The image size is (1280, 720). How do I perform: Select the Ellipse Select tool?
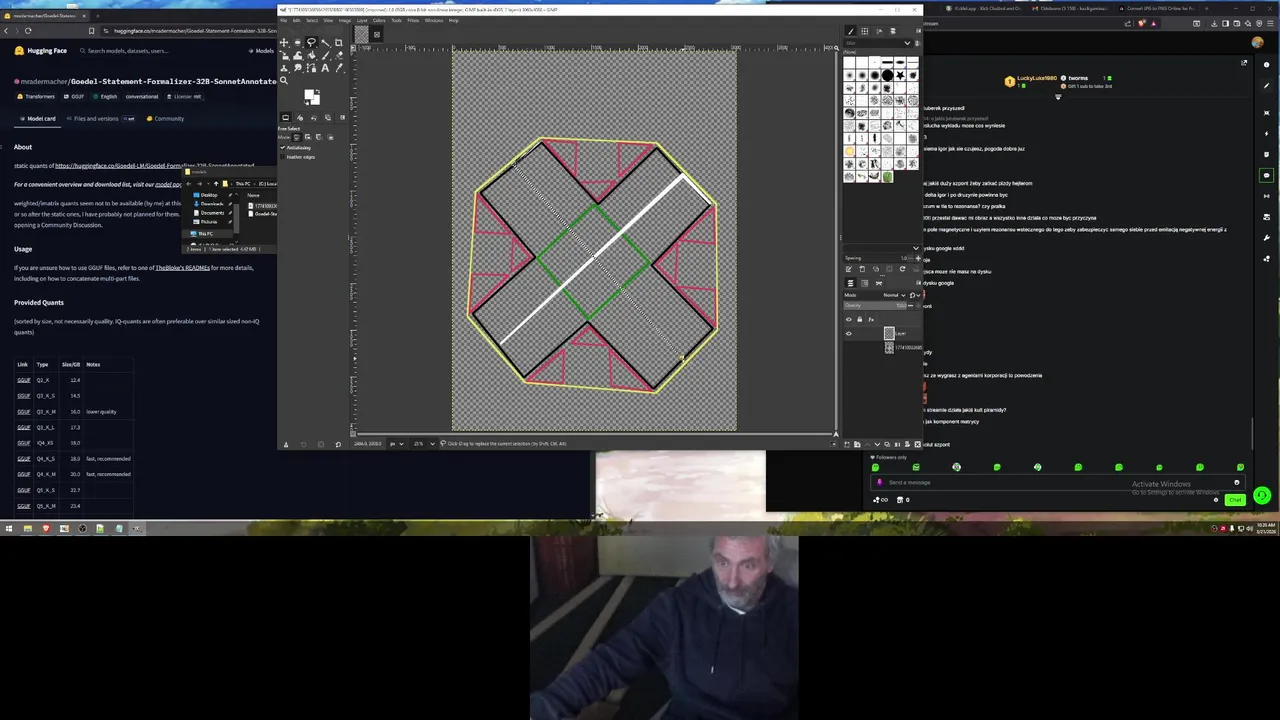[297, 43]
